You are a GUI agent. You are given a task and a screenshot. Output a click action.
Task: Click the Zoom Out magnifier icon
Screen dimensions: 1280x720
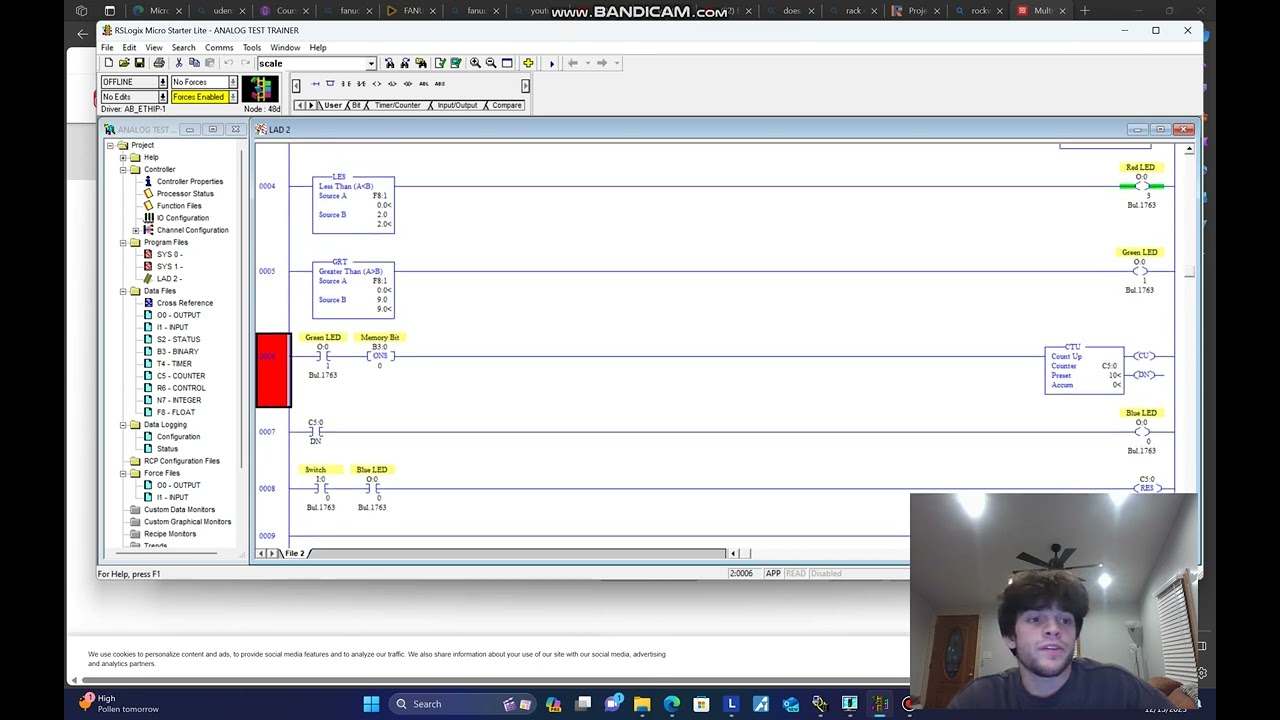pos(491,63)
